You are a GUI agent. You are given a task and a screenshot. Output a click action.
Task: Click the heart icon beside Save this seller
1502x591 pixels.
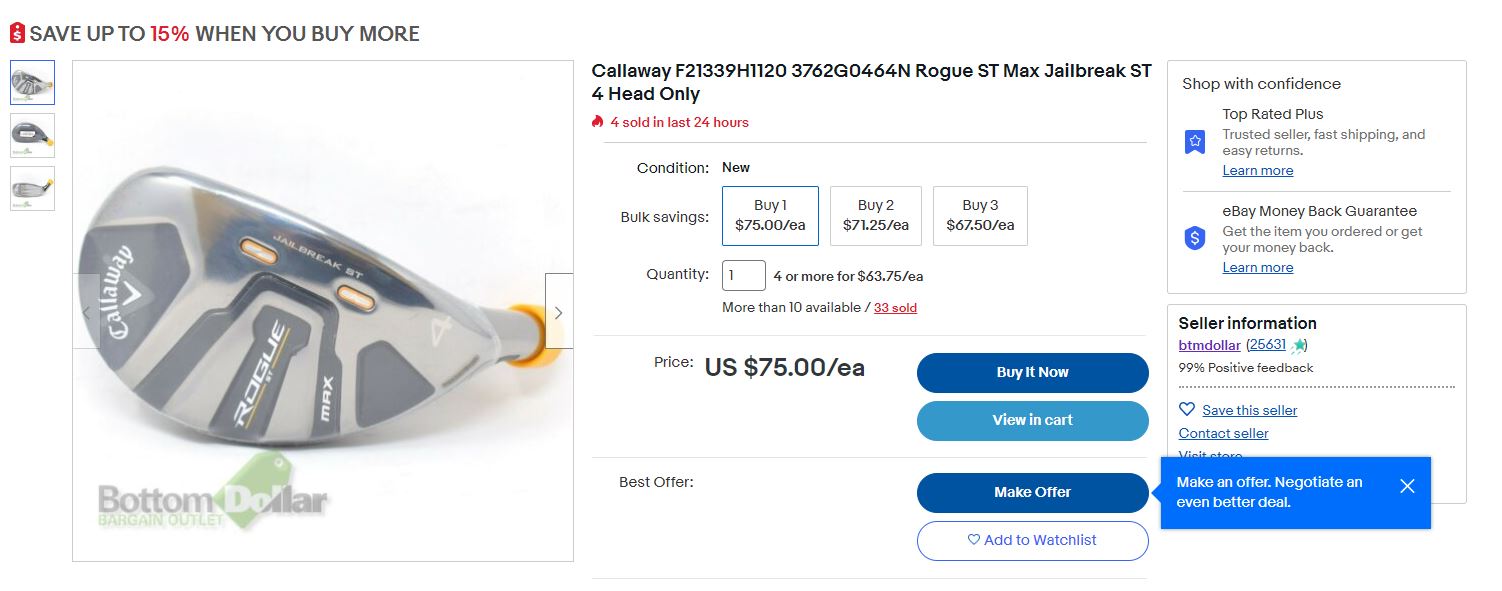pyautogui.click(x=1187, y=409)
